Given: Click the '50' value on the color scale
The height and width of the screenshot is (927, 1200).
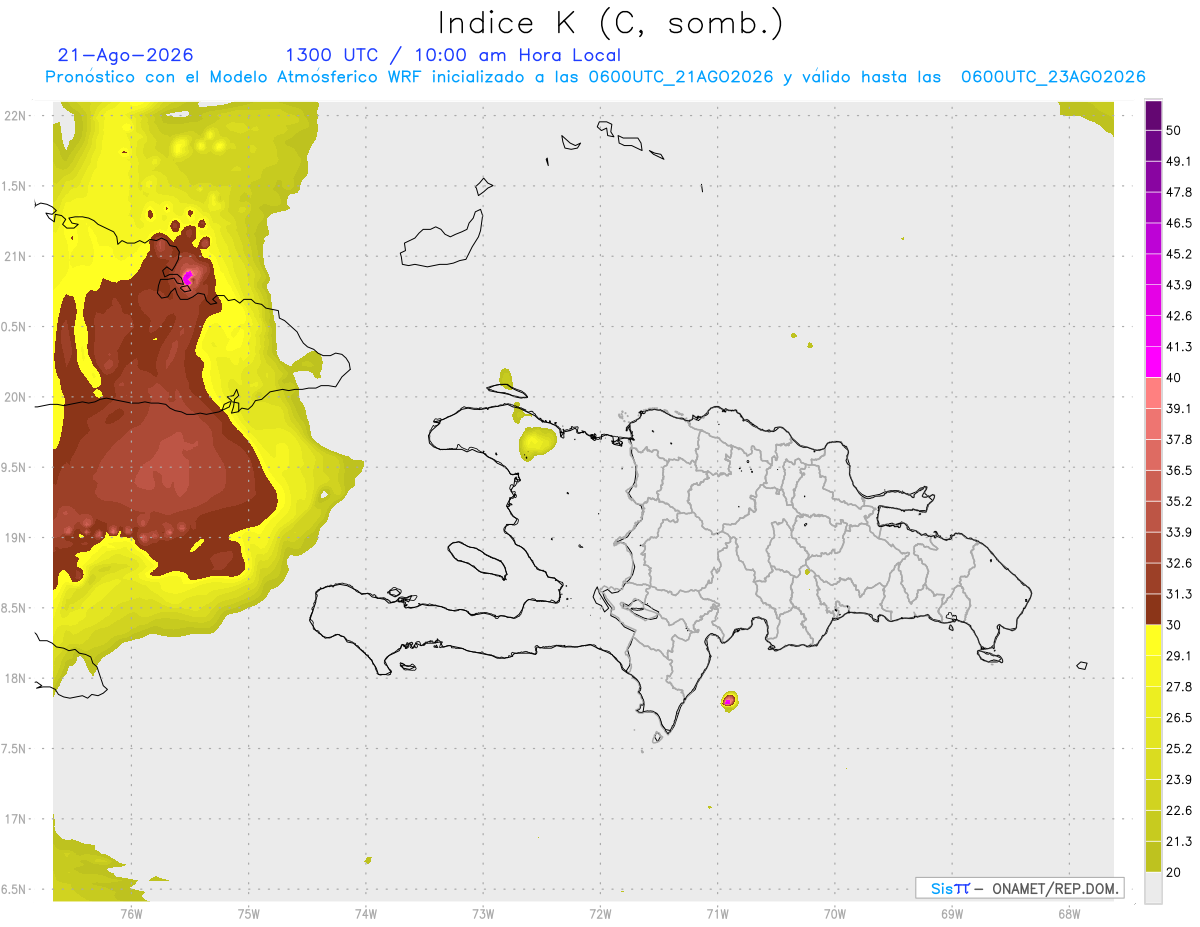Looking at the screenshot, I should click(x=1175, y=130).
